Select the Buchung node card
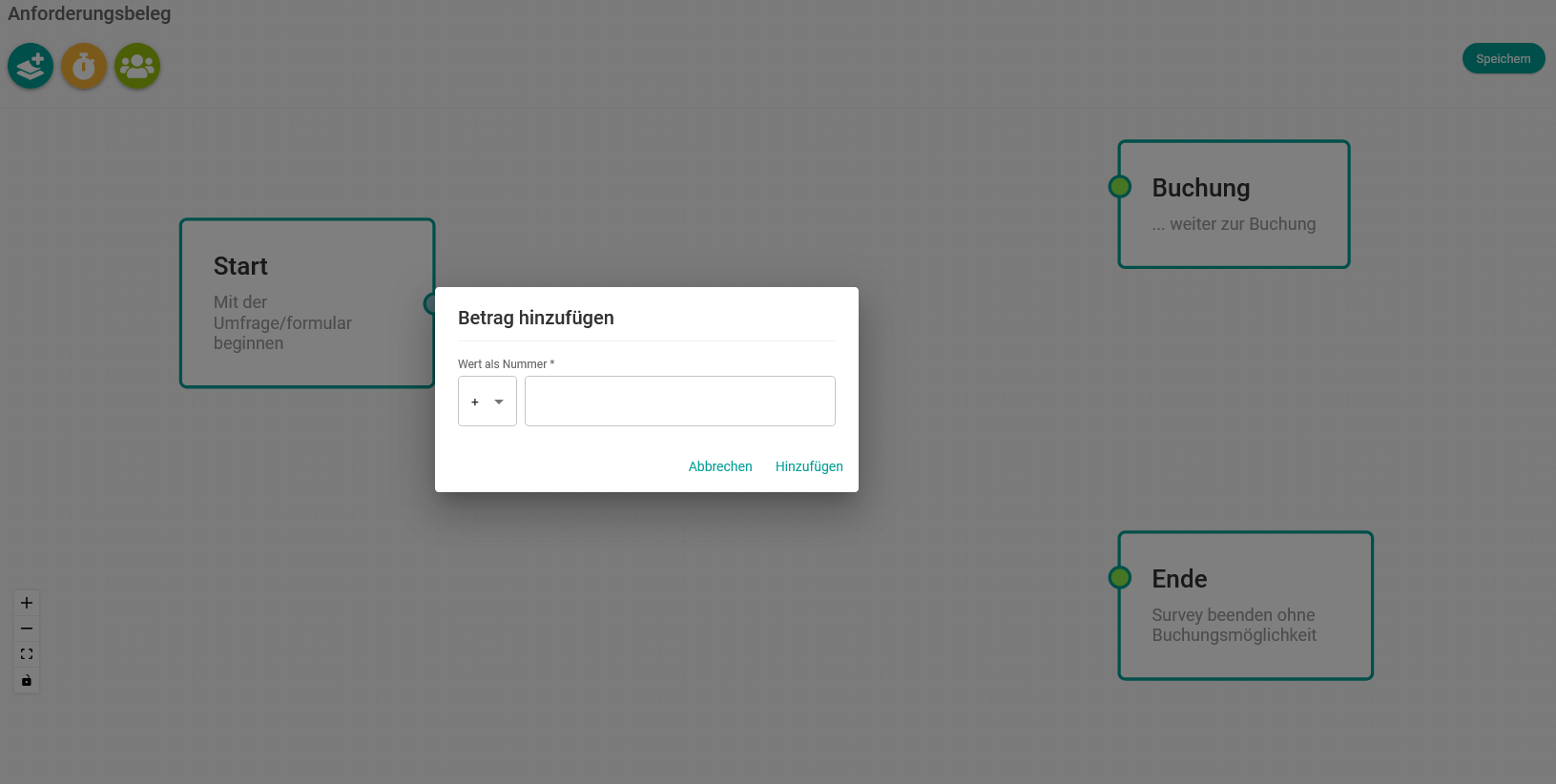 [1234, 205]
